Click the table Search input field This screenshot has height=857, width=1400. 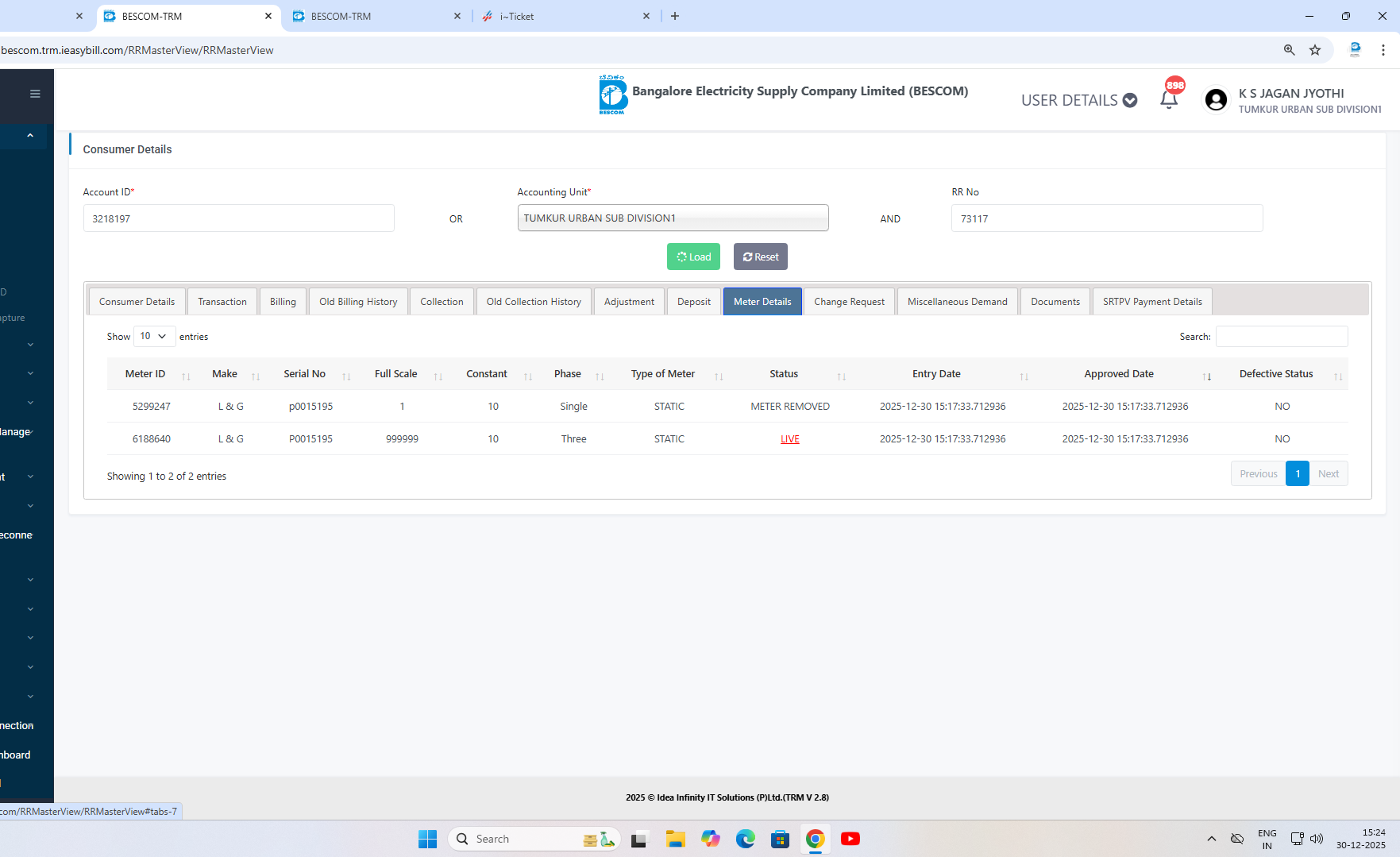coord(1281,337)
